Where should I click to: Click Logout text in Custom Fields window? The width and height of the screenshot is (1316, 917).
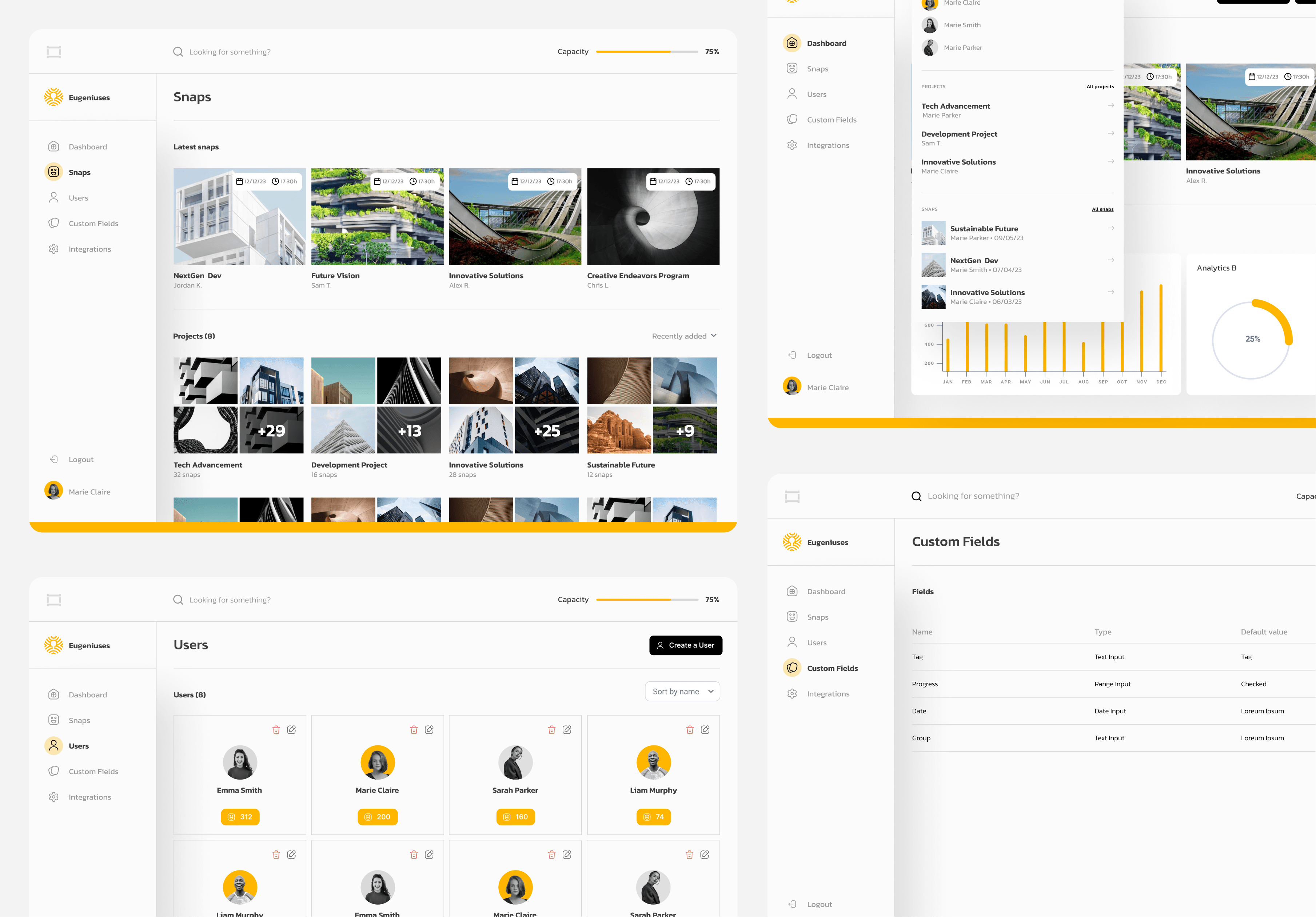click(819, 904)
